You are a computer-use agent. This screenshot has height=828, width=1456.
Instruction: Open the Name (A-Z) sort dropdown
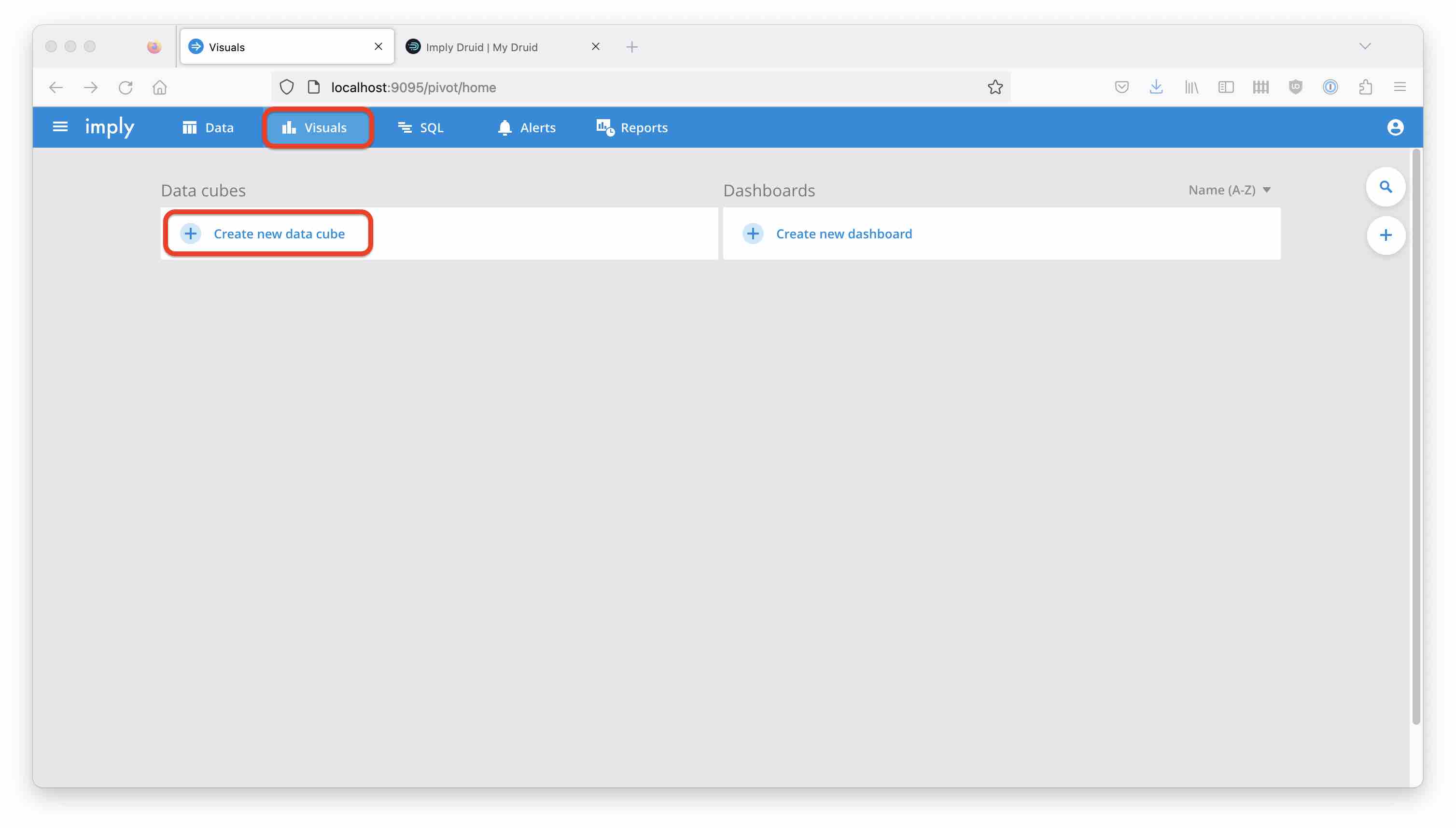pyautogui.click(x=1230, y=190)
